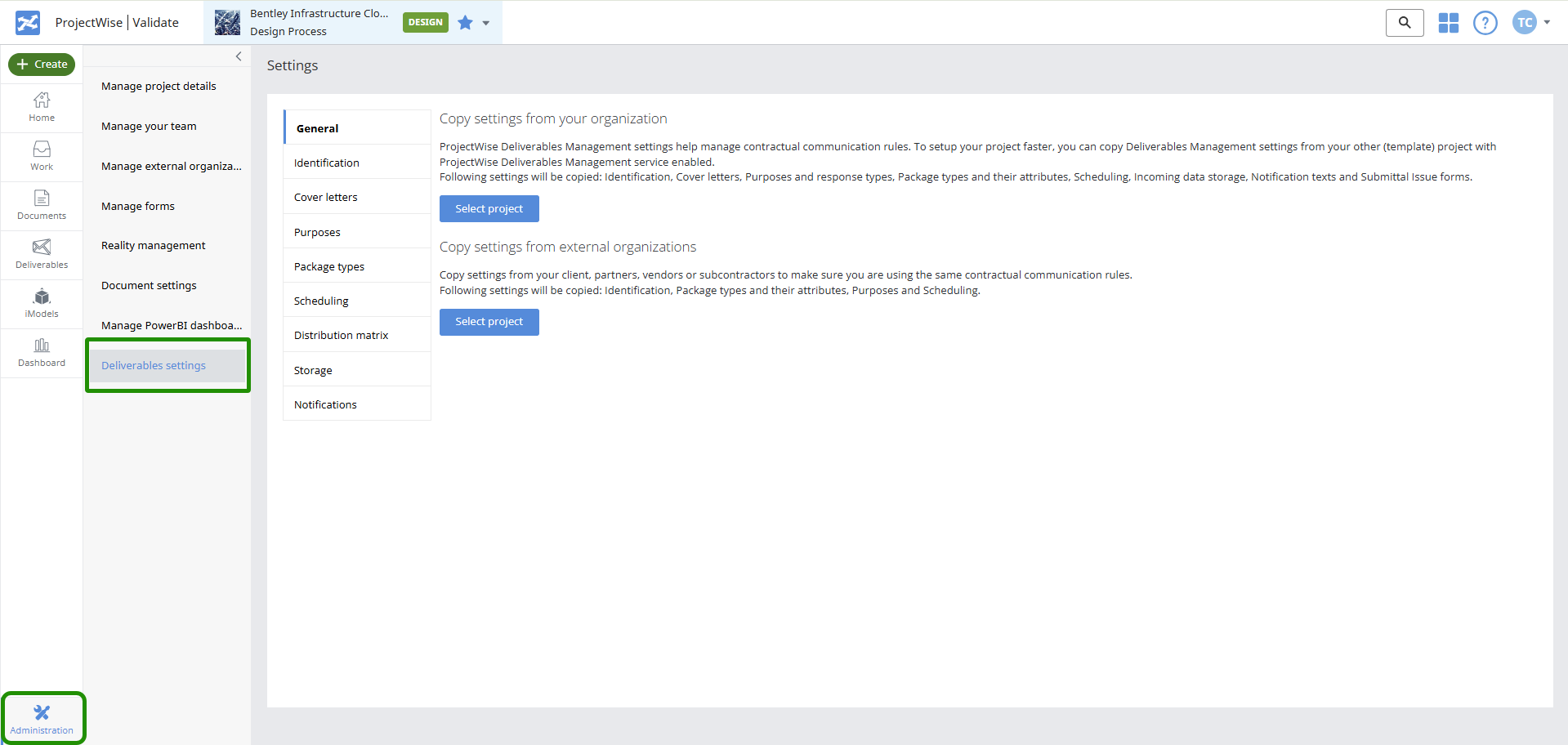Screen dimensions: 1568x745
Task: Open the Administration panel
Action: point(42,718)
